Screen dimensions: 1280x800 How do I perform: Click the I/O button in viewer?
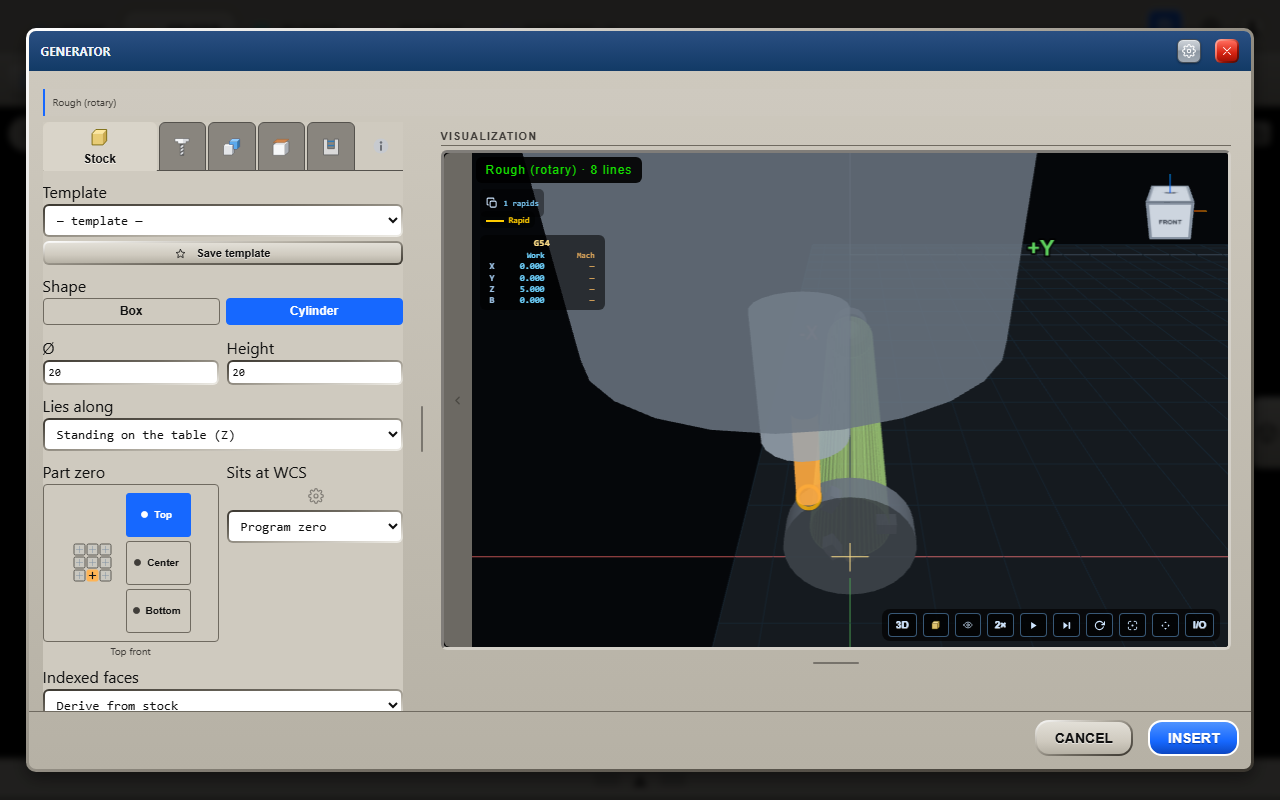tap(1199, 625)
